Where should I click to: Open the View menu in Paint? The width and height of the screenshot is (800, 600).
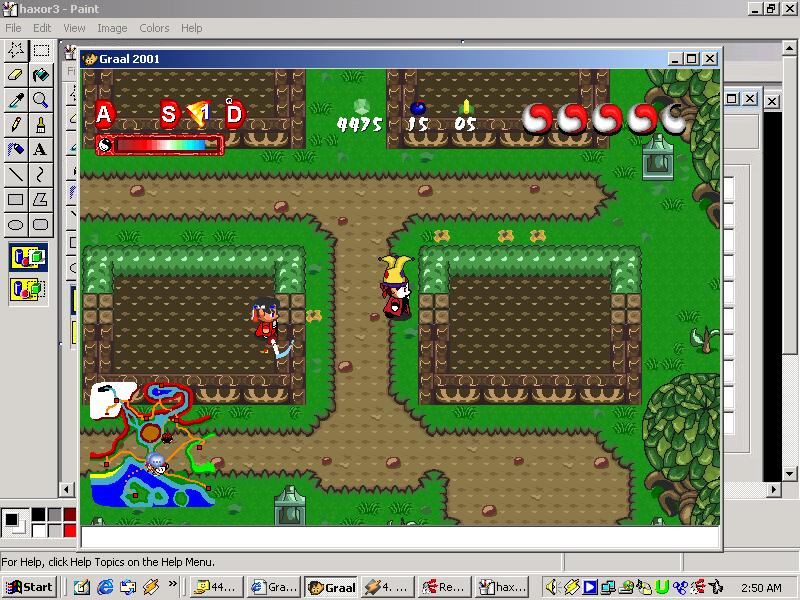point(74,28)
